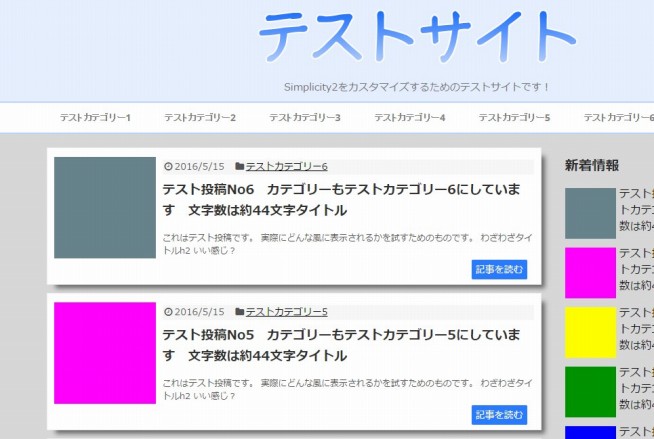Image resolution: width=654 pixels, height=439 pixels.
Task: Open テストカテゴリー1 in the navigation menu
Action: pyautogui.click(x=95, y=118)
